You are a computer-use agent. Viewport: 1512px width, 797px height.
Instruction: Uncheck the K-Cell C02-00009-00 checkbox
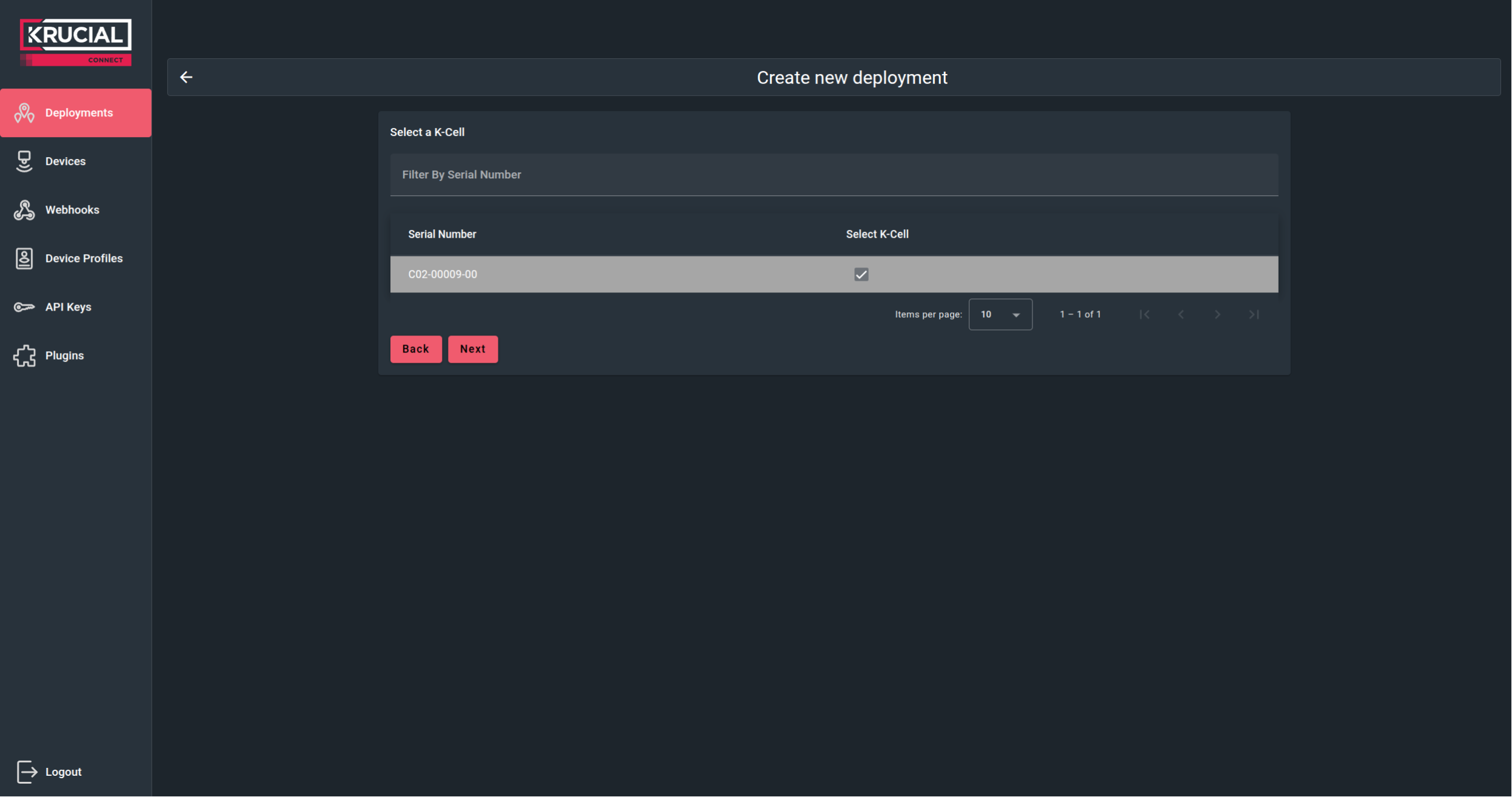pos(861,274)
